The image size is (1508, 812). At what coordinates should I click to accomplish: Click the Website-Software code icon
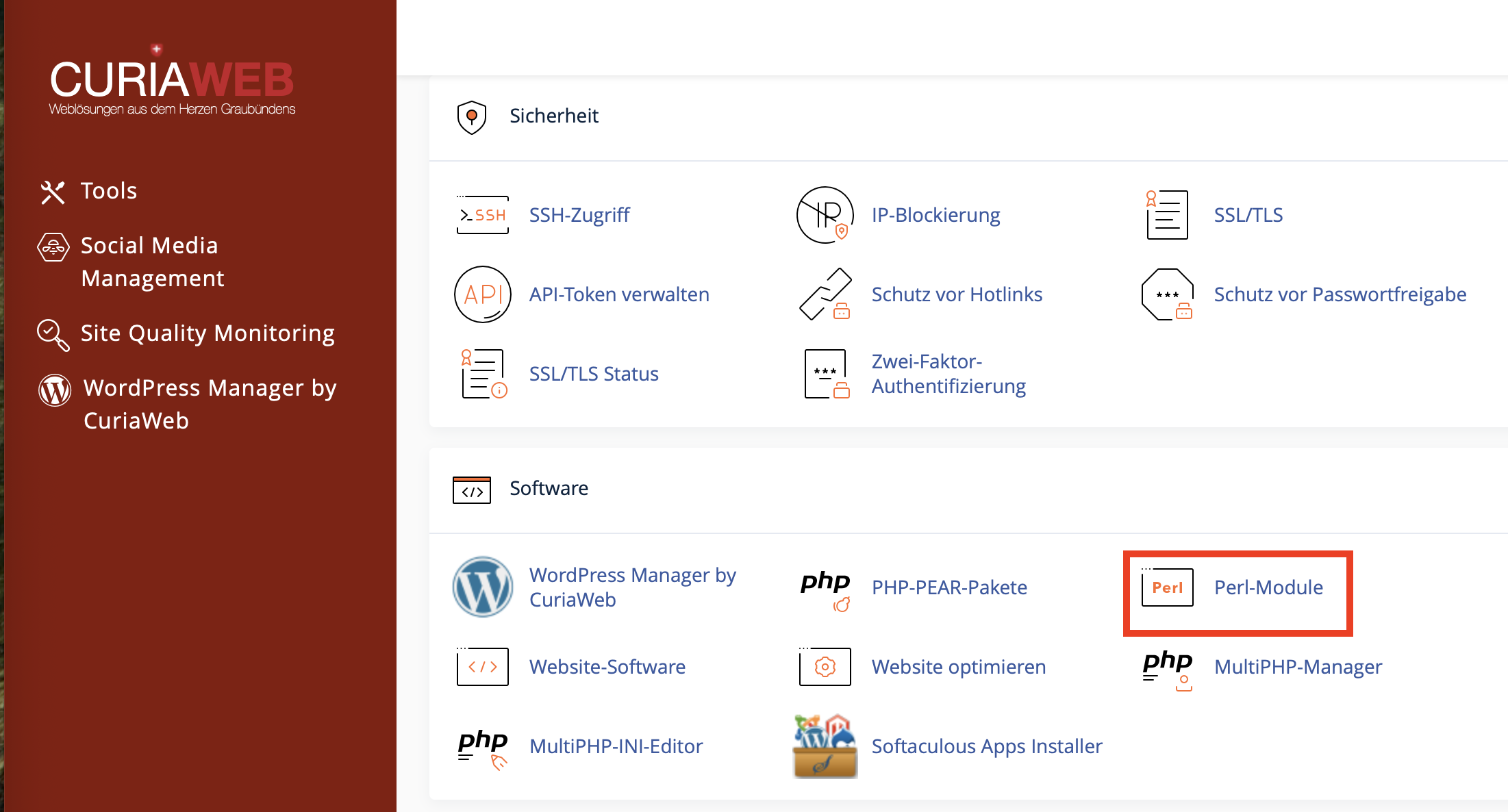pos(483,666)
